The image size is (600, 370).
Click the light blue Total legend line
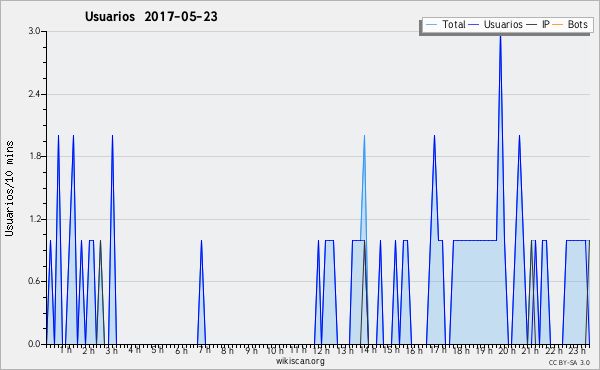(x=431, y=25)
